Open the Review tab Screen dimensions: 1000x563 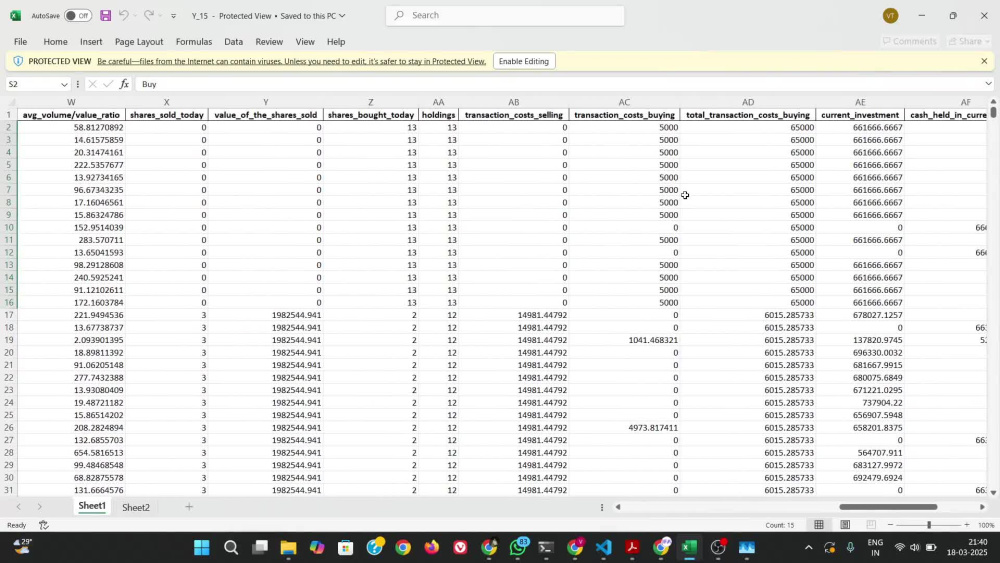pyautogui.click(x=269, y=41)
